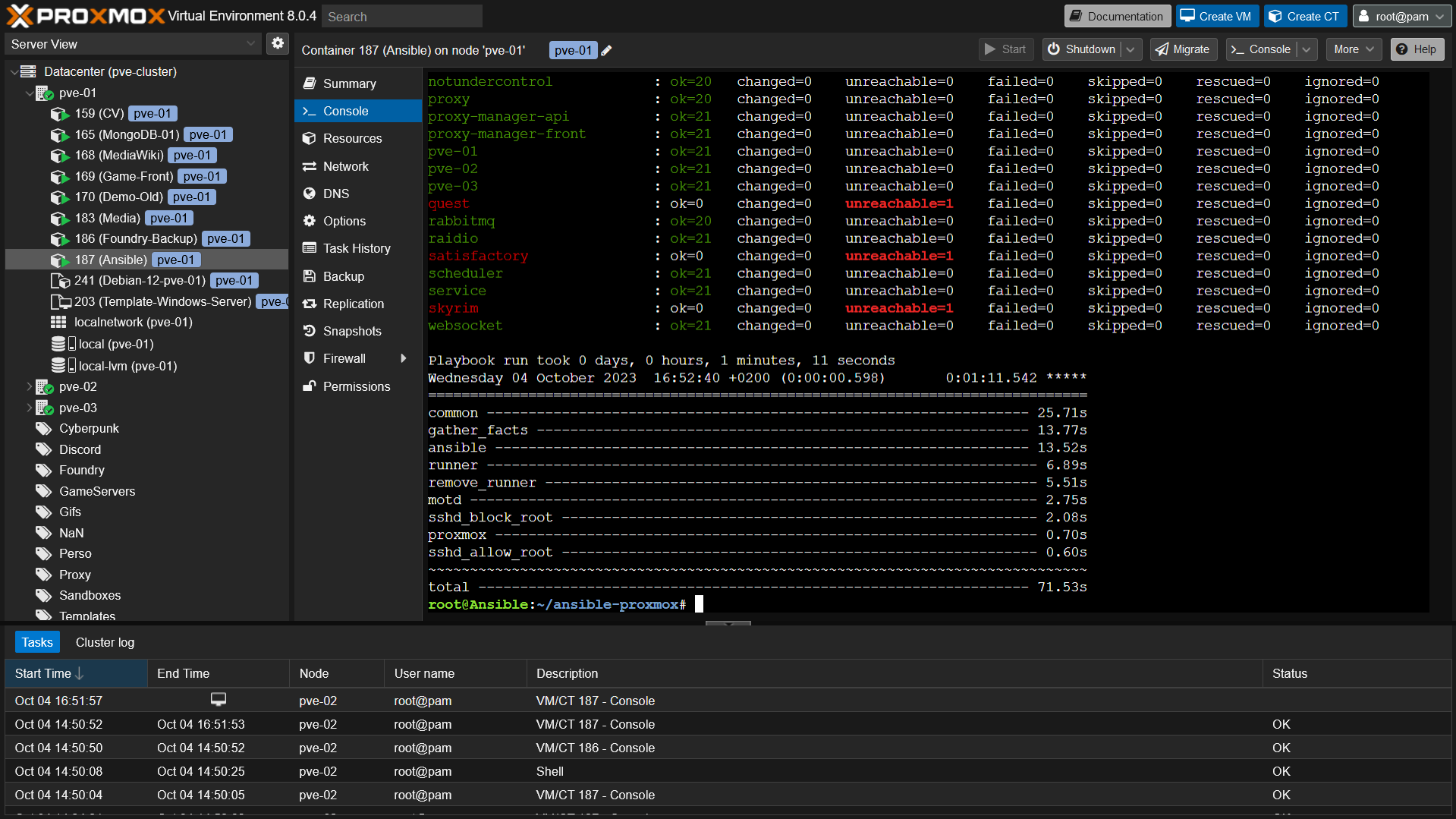
Task: Sort tasks by Status column
Action: [x=1356, y=673]
